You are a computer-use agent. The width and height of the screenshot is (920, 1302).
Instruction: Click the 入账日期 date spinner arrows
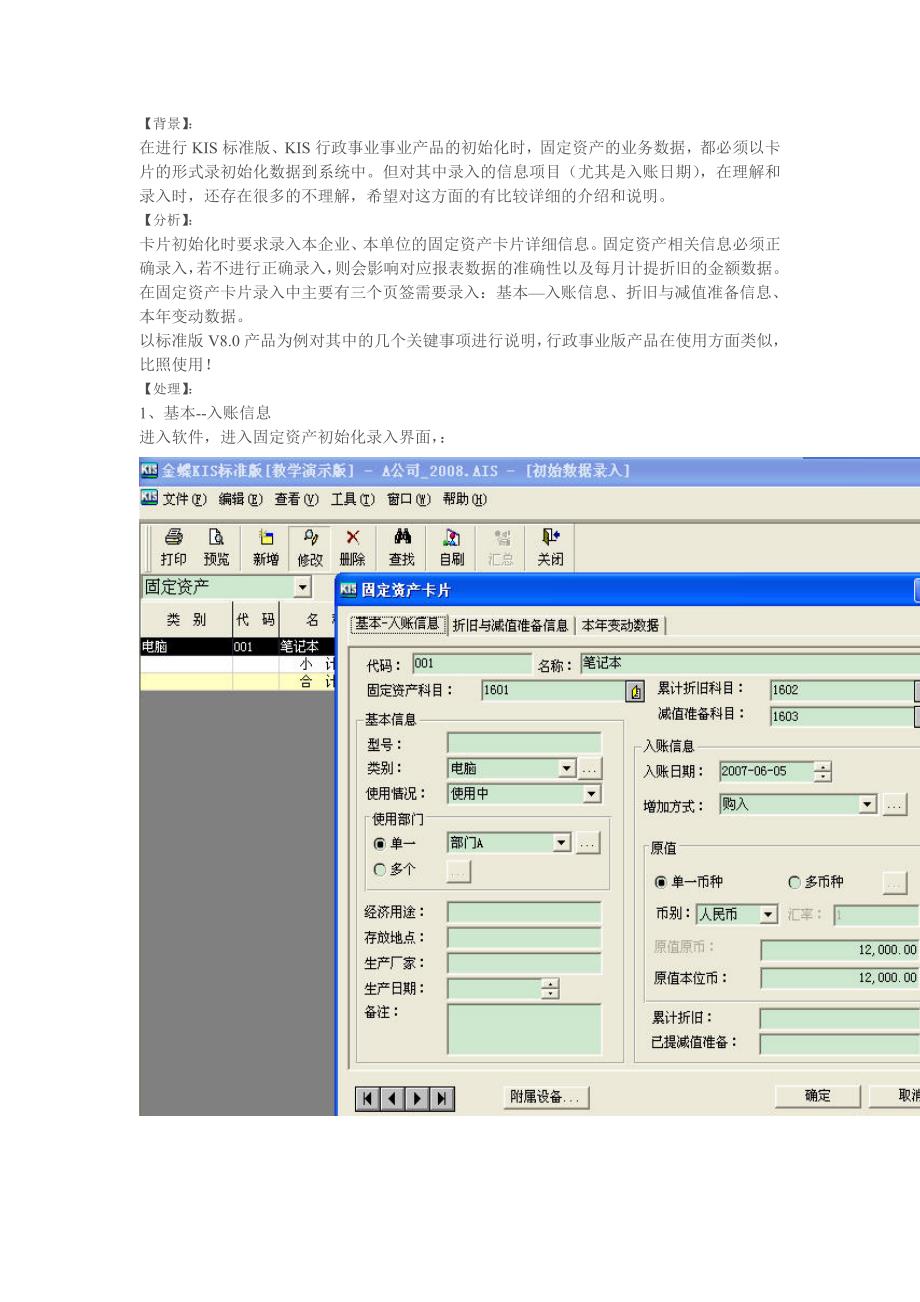pos(822,771)
